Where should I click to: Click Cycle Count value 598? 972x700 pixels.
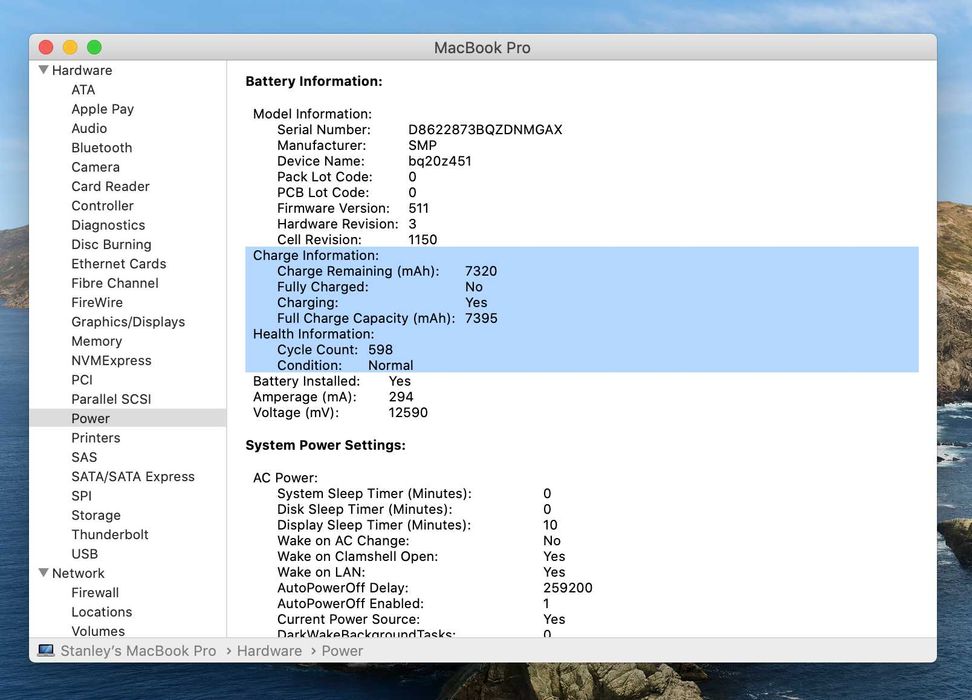380,350
